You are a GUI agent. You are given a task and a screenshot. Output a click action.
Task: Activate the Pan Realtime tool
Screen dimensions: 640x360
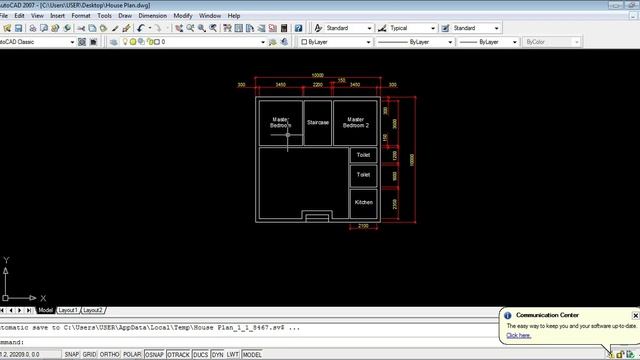coord(179,28)
